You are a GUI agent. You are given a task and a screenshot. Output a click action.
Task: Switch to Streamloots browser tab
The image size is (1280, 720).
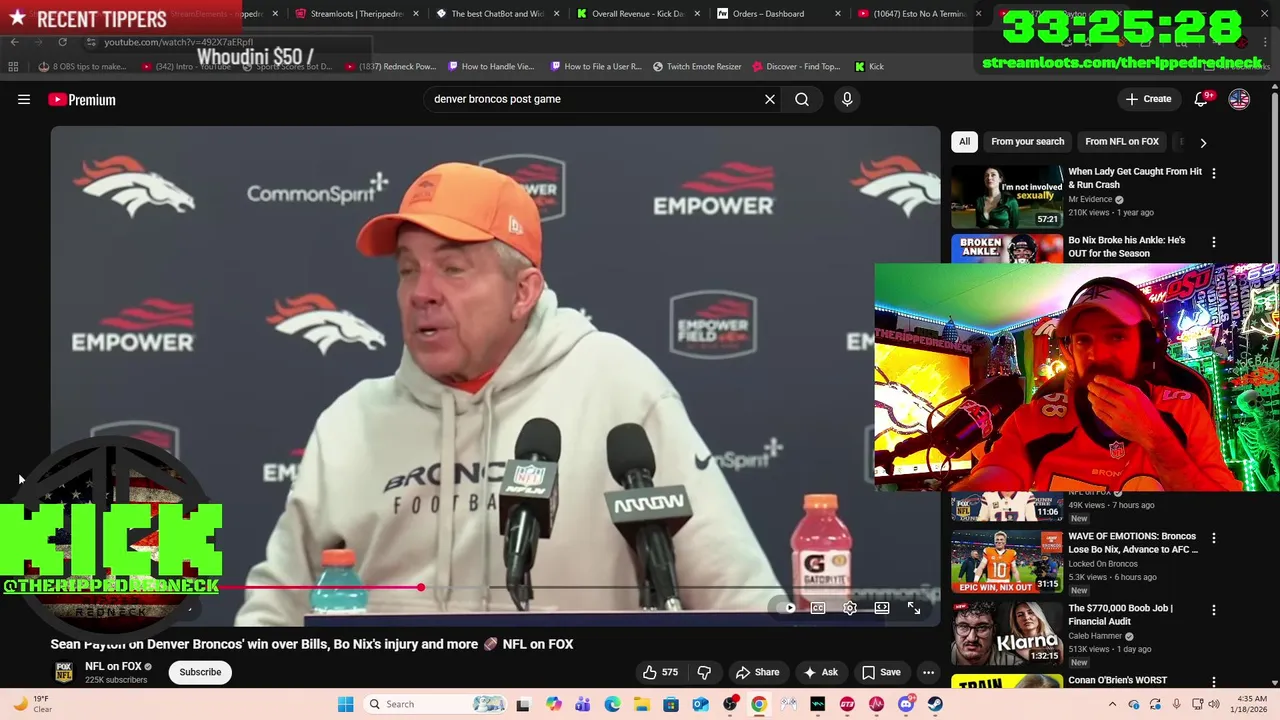[x=357, y=14]
